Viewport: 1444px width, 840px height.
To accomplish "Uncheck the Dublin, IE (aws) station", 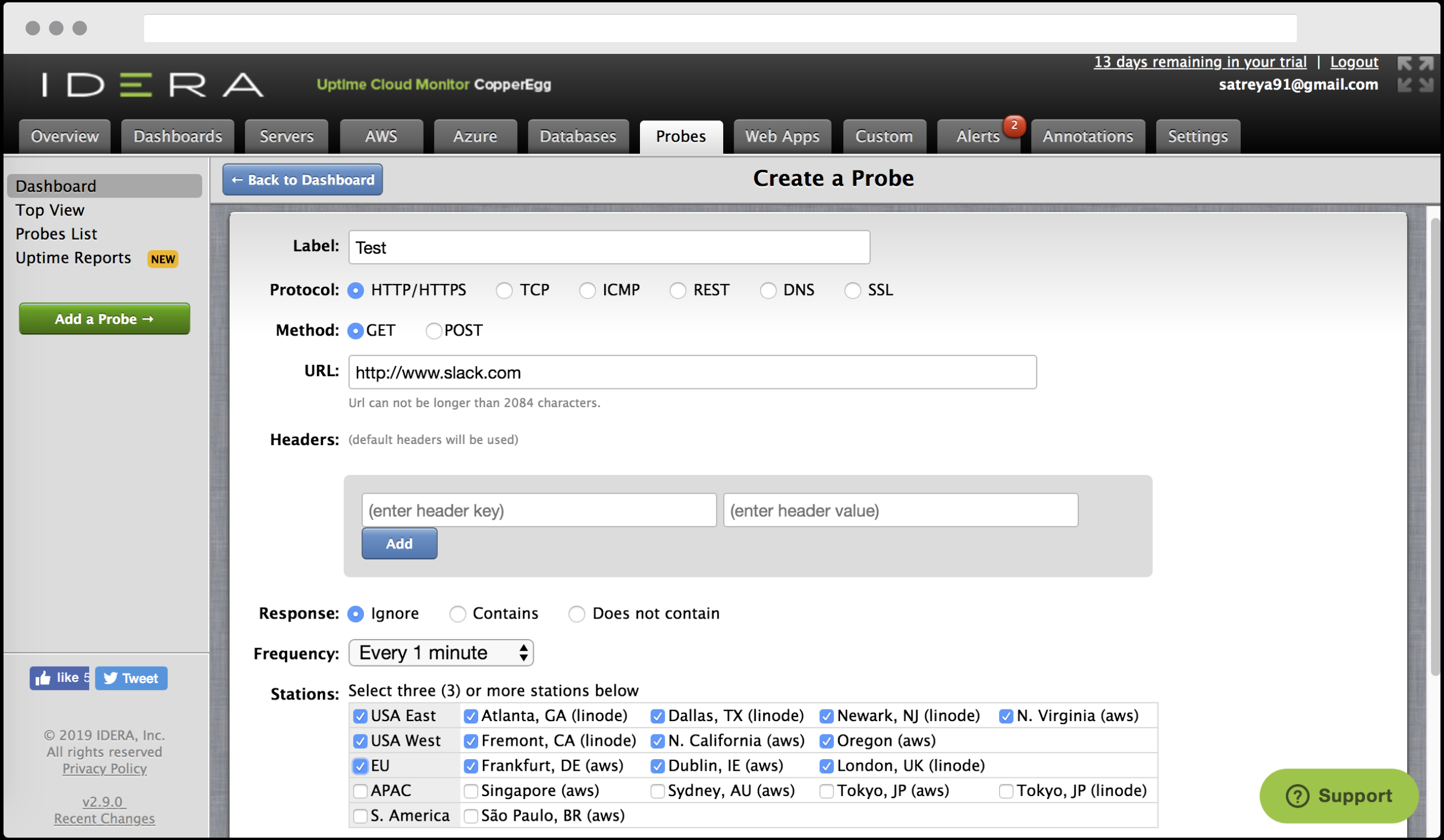I will click(x=658, y=766).
